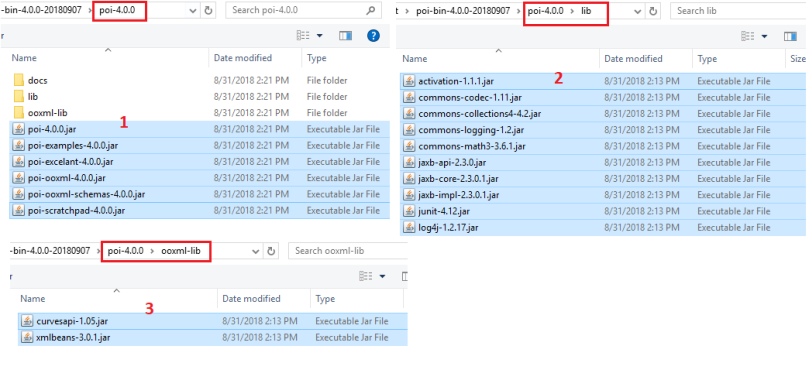Sort poi-4.0.0 window by Name column
Viewport: 809px width, 370px height.
click(x=24, y=58)
